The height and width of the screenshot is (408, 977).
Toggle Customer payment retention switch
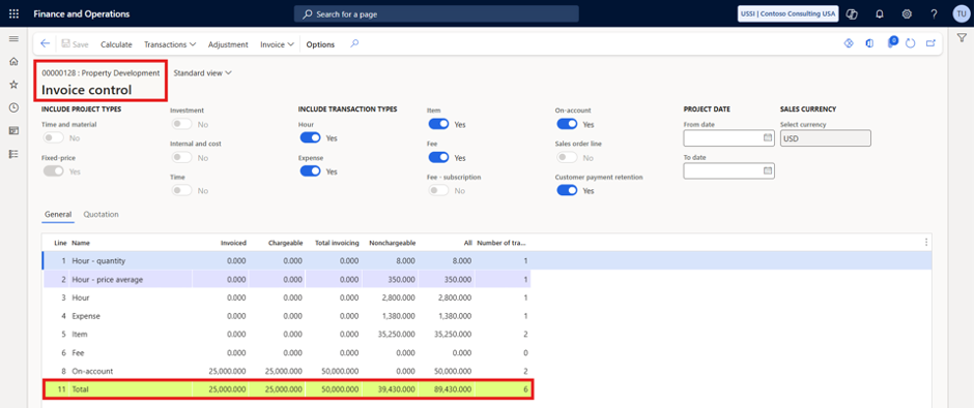[x=567, y=191]
